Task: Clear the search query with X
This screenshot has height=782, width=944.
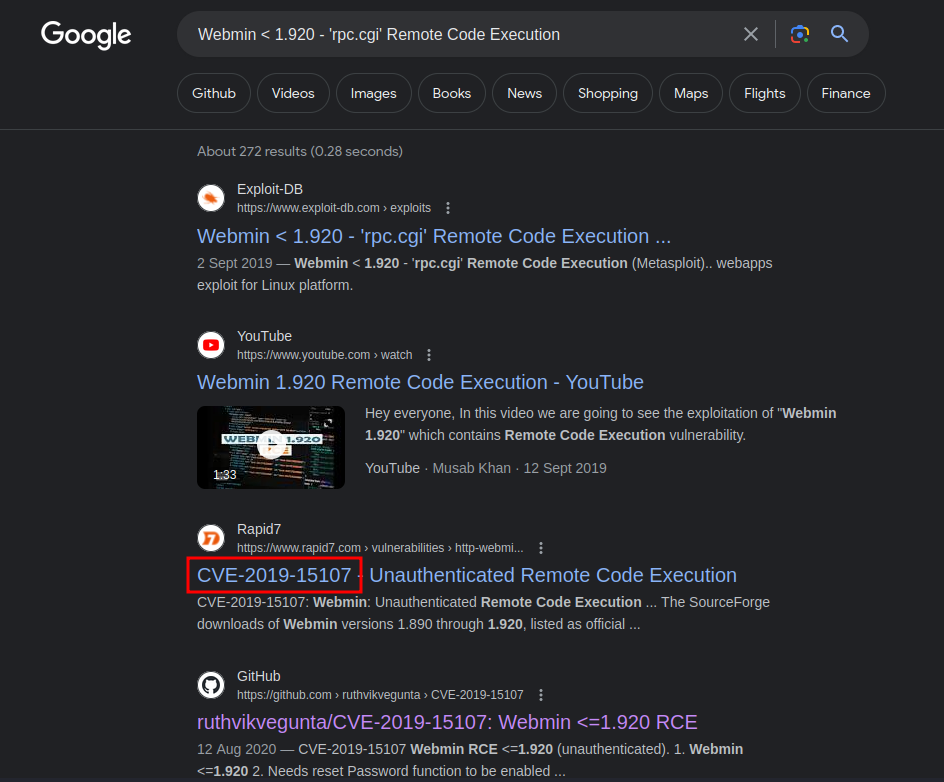Action: click(x=750, y=34)
